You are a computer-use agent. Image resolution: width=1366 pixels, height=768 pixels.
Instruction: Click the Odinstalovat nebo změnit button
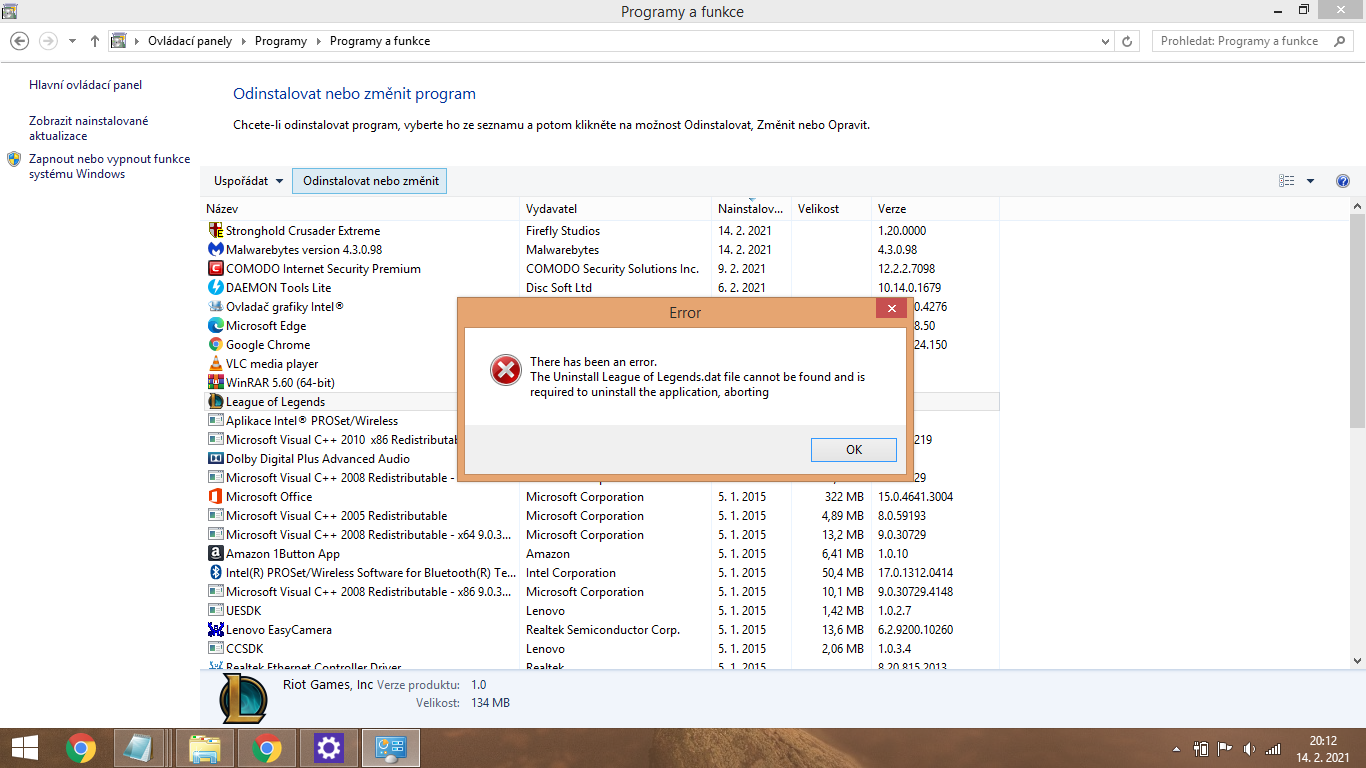pyautogui.click(x=371, y=181)
